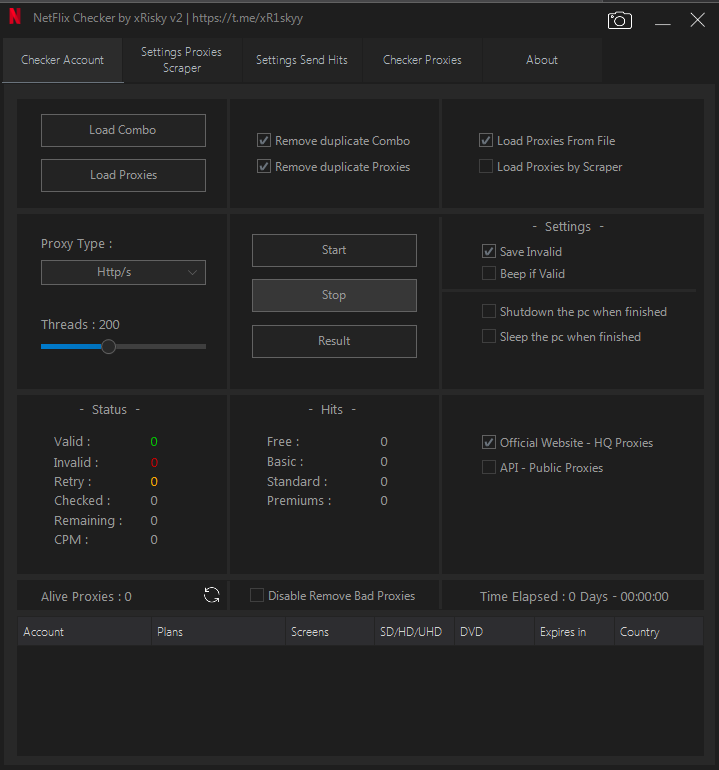Uncheck the Save Invalid option
This screenshot has width=719, height=770.
tap(489, 252)
